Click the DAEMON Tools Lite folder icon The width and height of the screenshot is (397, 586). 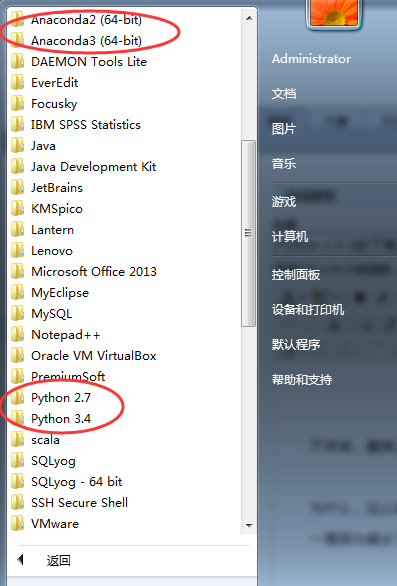coord(17,61)
